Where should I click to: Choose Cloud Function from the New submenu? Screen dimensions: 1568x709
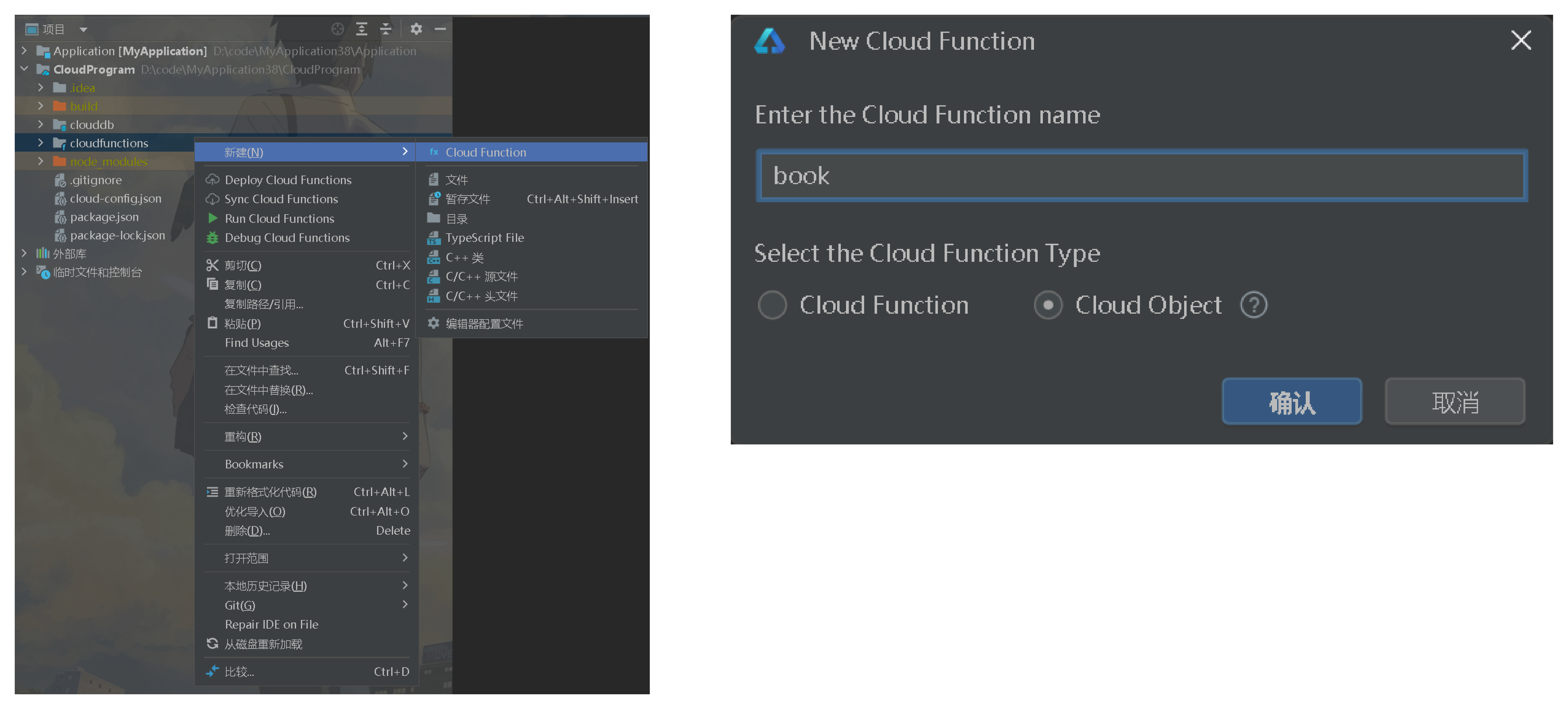click(x=486, y=152)
